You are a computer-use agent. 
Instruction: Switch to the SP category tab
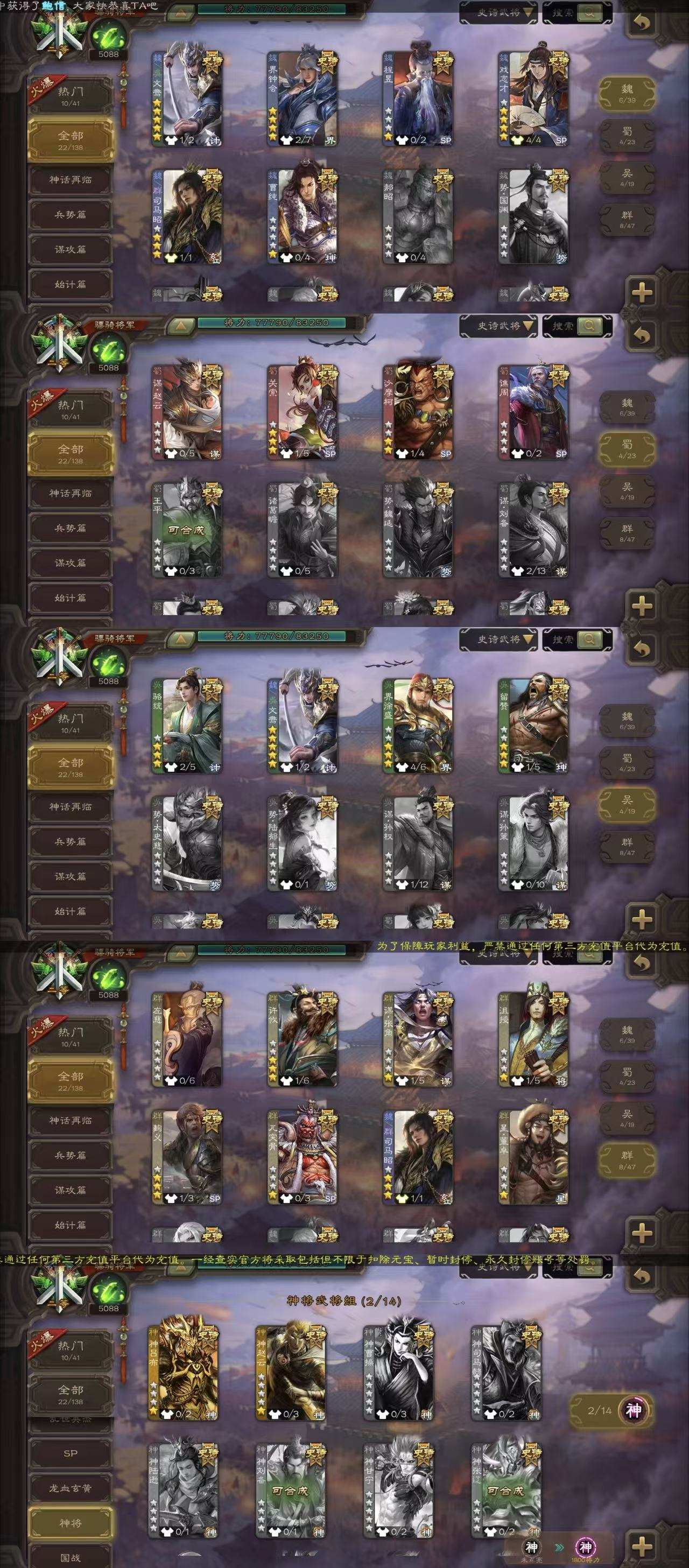tap(71, 1453)
